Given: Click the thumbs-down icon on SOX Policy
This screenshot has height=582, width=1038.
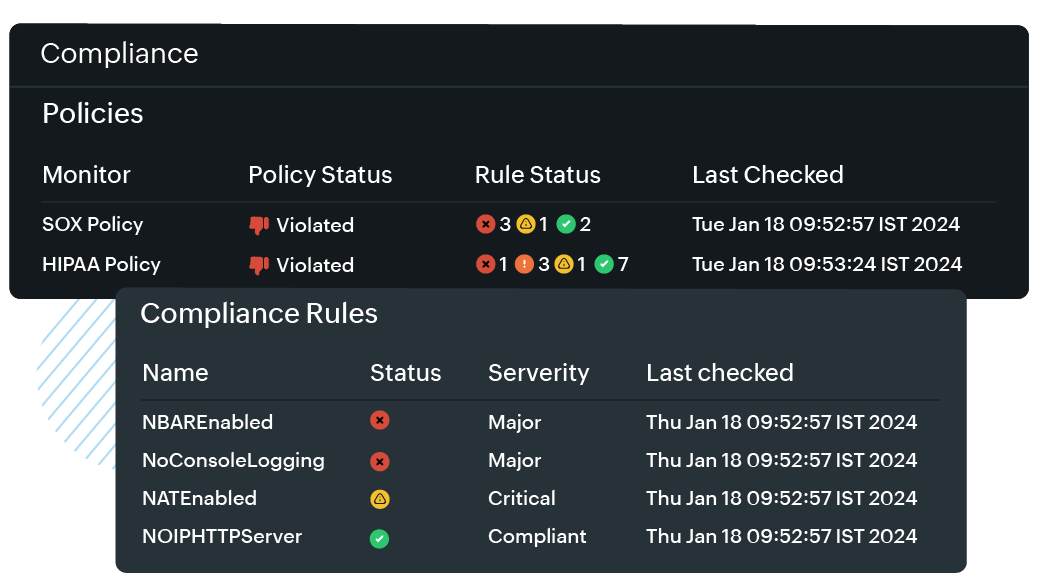Looking at the screenshot, I should [258, 224].
